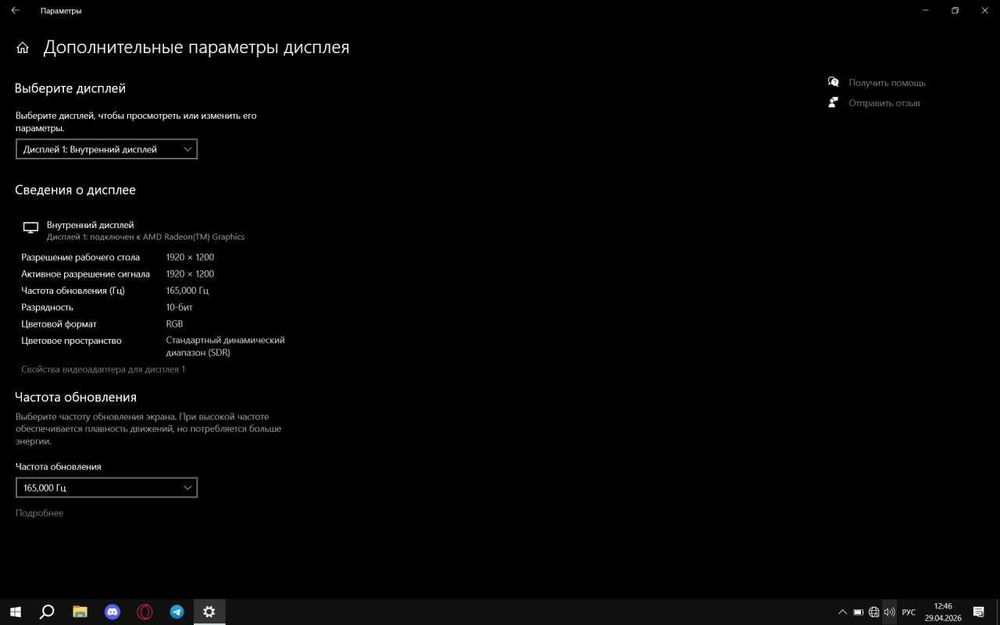Click the Частота обновления label above the dropdown

click(58, 467)
